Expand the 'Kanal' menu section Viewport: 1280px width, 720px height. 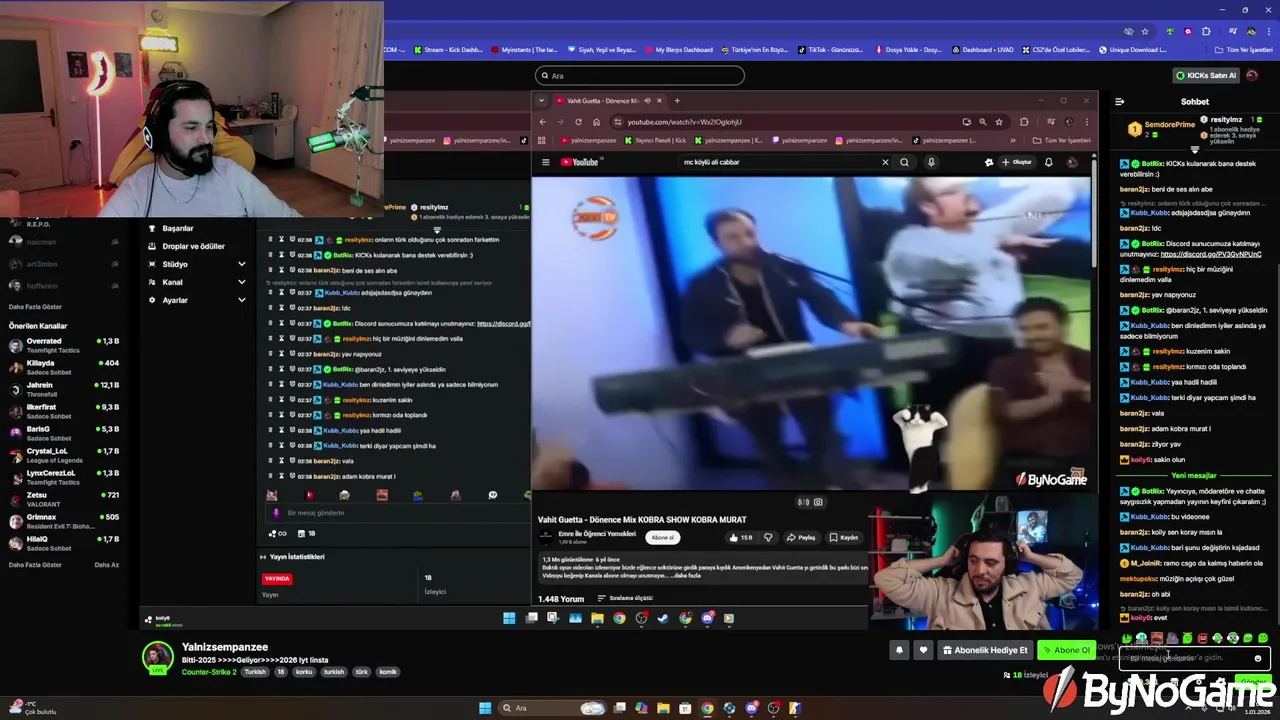click(197, 282)
